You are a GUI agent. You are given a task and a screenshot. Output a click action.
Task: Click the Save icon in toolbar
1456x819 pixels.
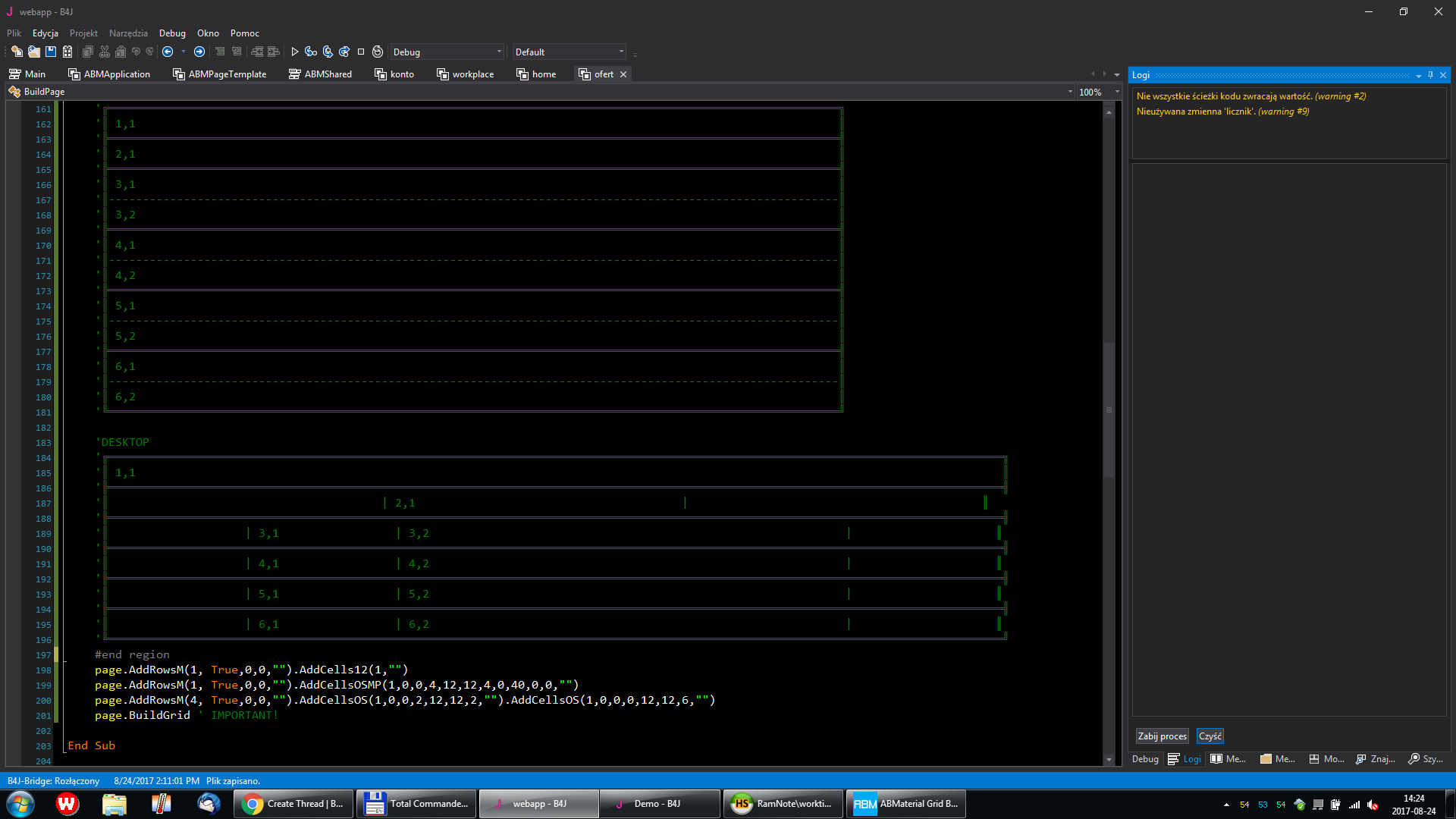(x=51, y=52)
